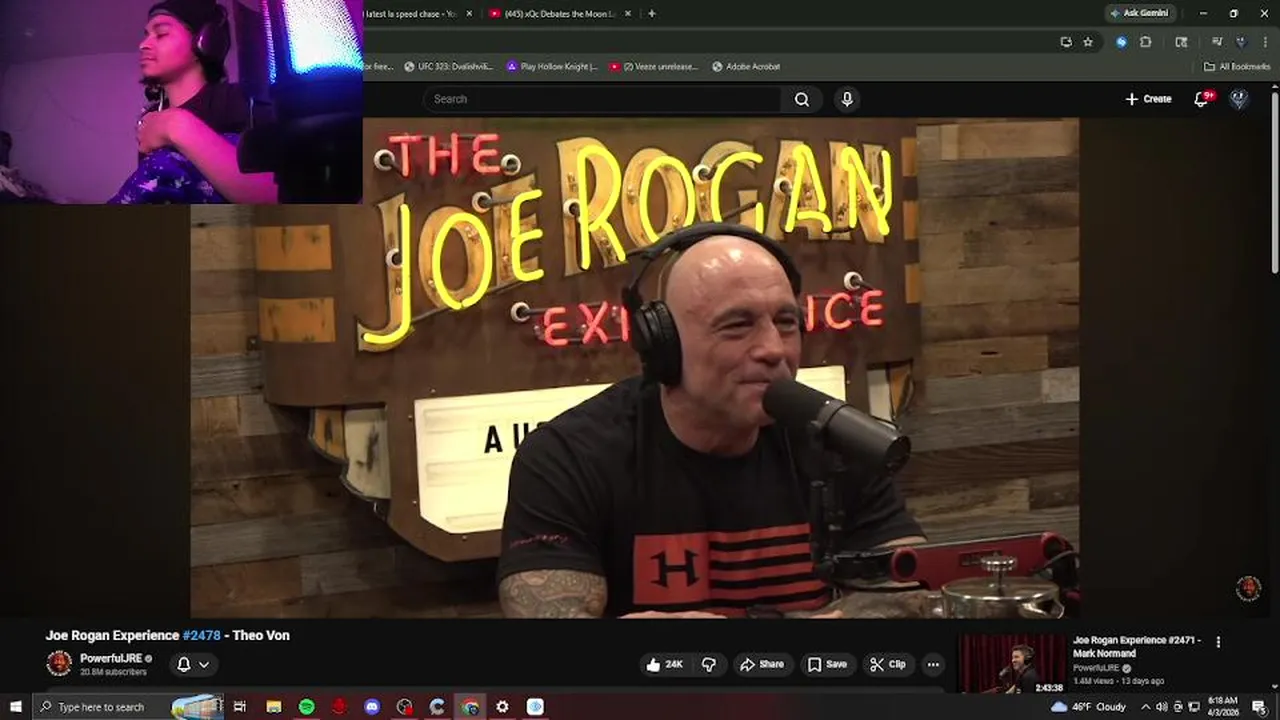The width and height of the screenshot is (1280, 720).
Task: Open Spotify from the taskbar
Action: 306,707
